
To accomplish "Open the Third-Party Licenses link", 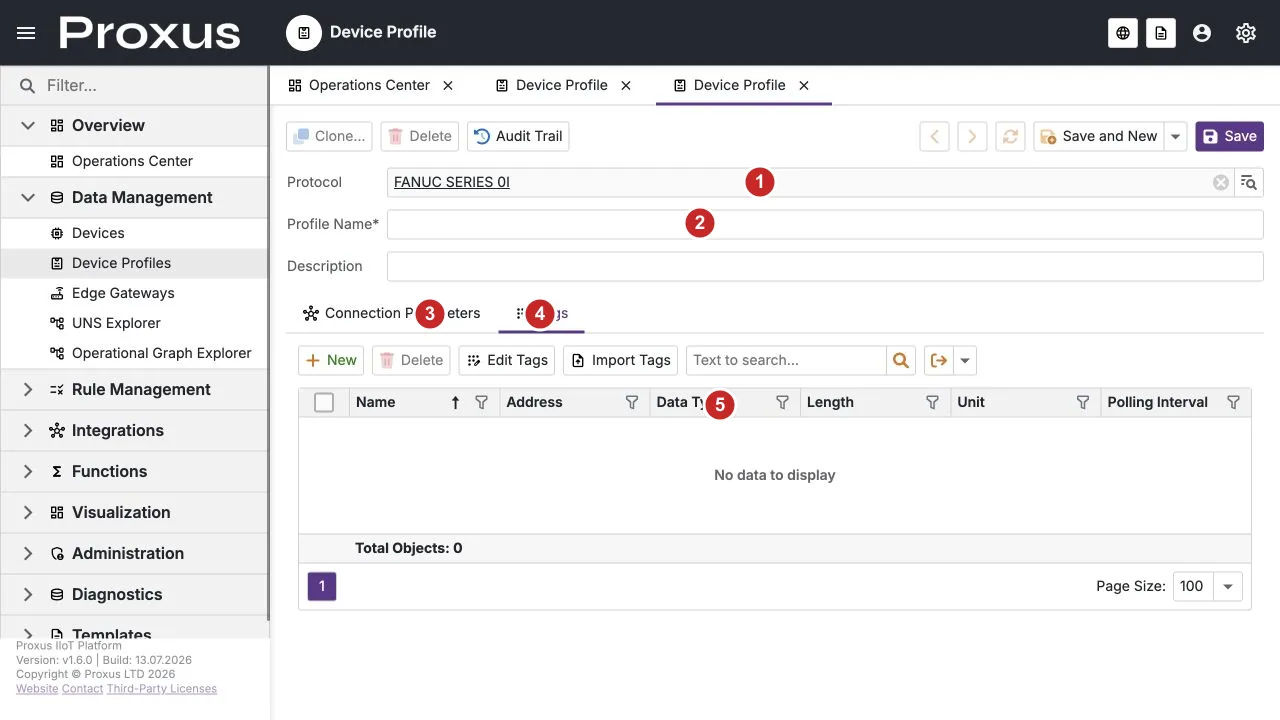I will (x=162, y=689).
